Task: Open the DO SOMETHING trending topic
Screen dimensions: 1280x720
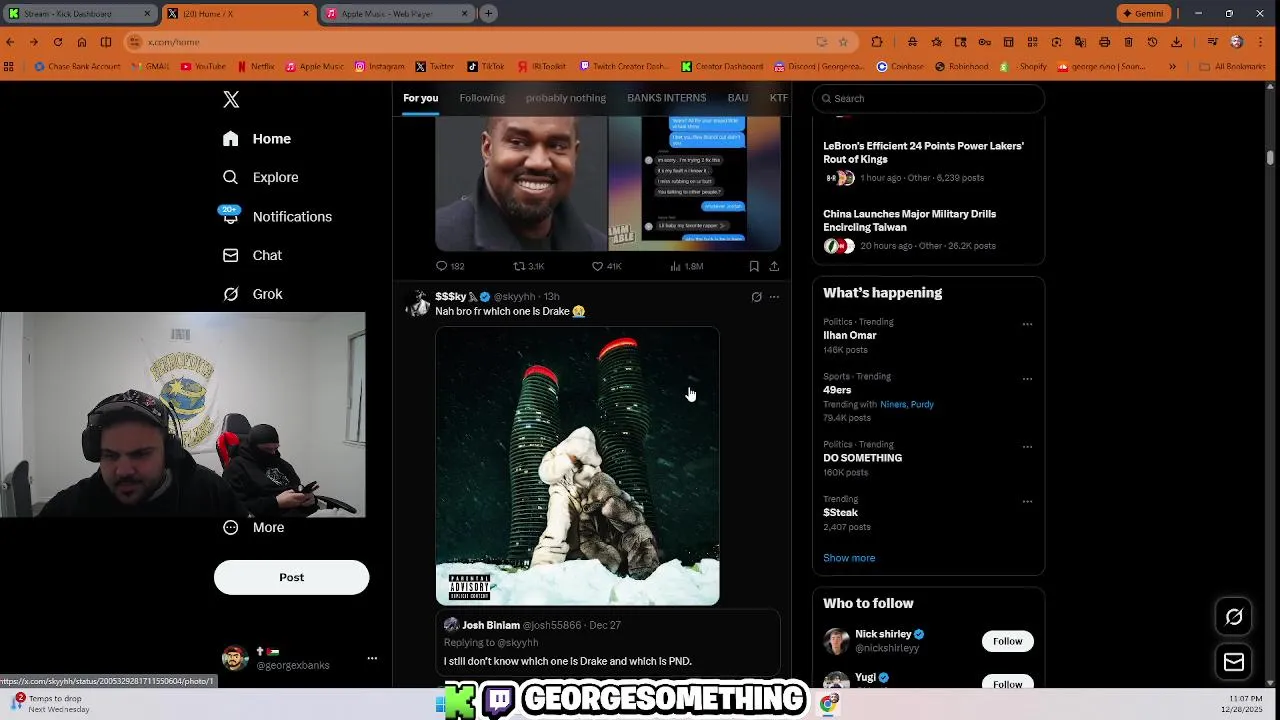Action: [862, 458]
